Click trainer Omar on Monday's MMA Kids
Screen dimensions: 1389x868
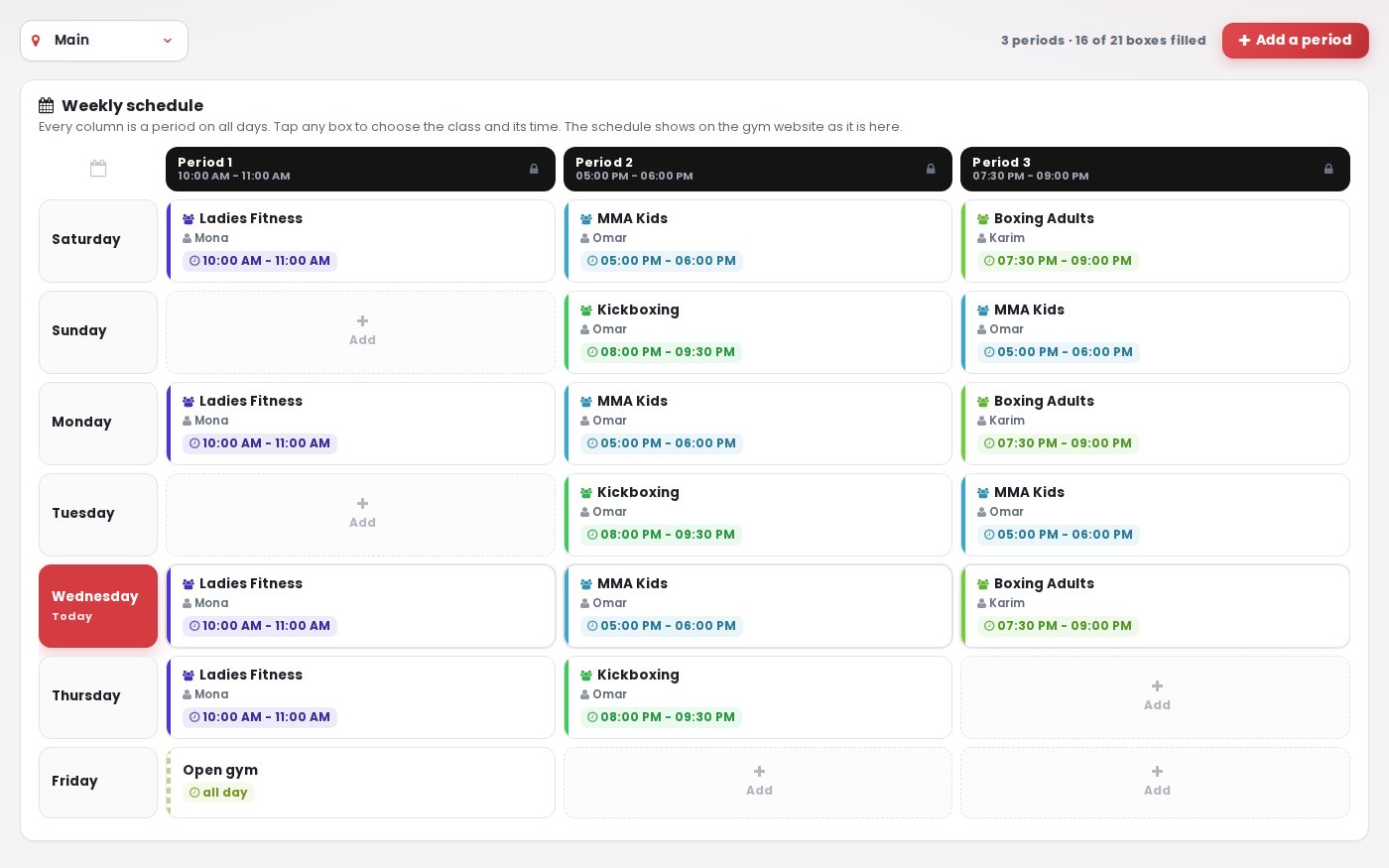coord(609,421)
